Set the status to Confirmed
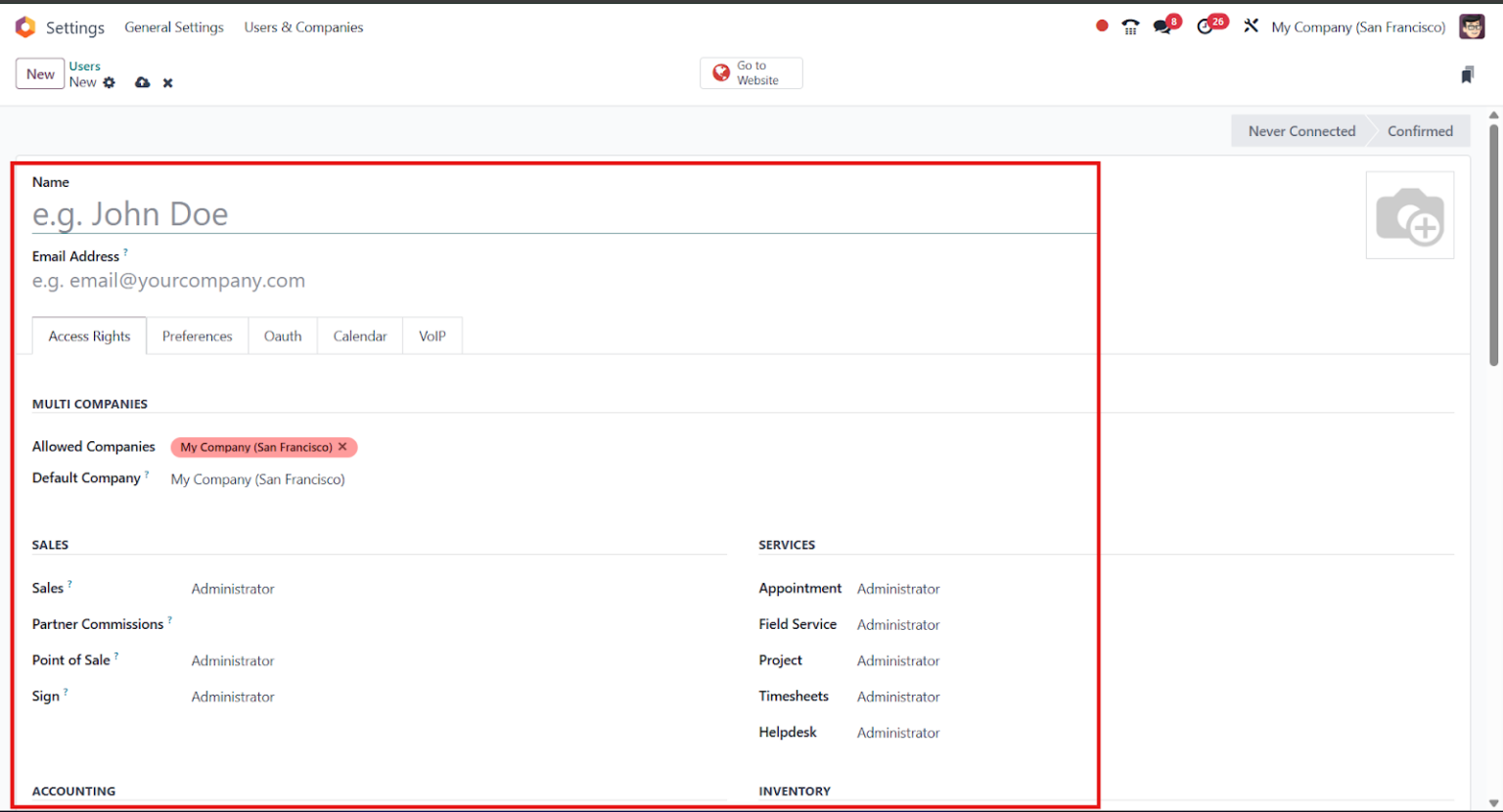 click(1420, 130)
